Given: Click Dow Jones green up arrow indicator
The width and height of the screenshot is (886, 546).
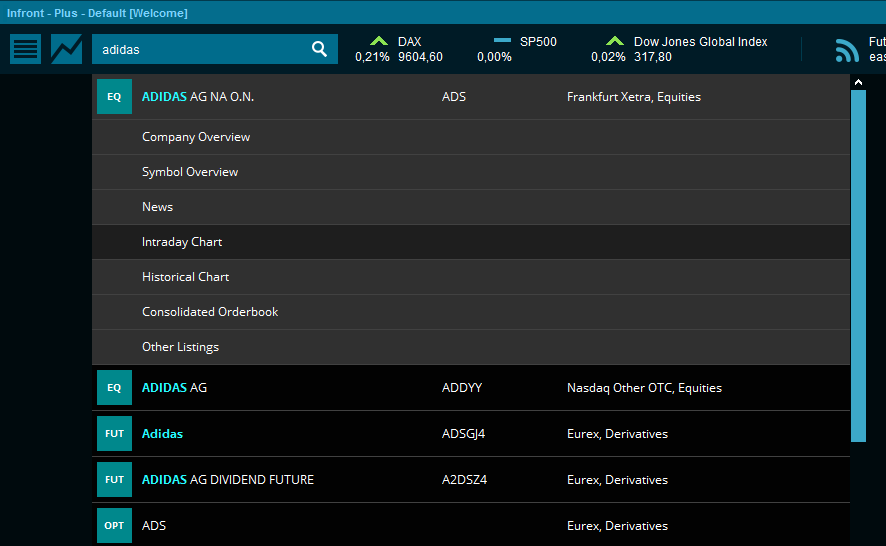Looking at the screenshot, I should [x=615, y=41].
